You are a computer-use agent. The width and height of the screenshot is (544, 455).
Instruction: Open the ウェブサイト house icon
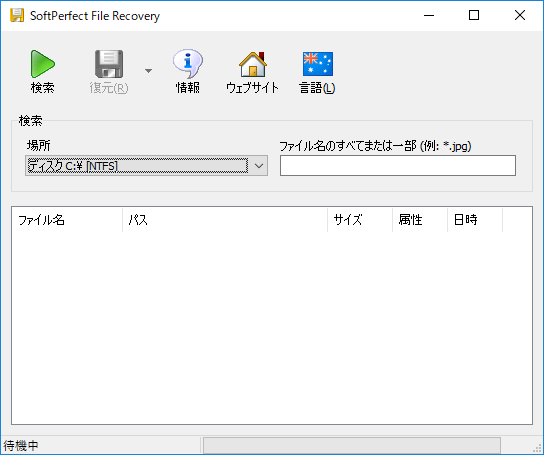(x=253, y=64)
